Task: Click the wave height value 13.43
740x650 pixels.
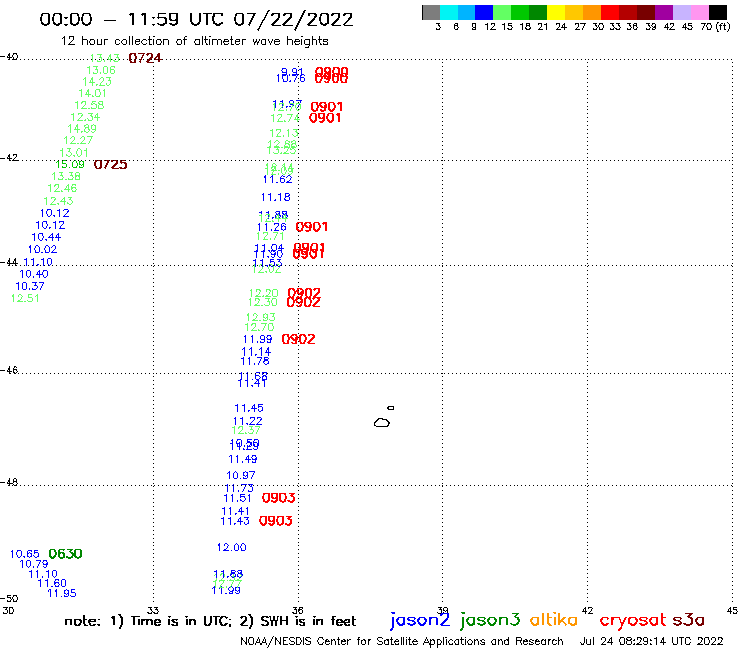Action: 105,58
